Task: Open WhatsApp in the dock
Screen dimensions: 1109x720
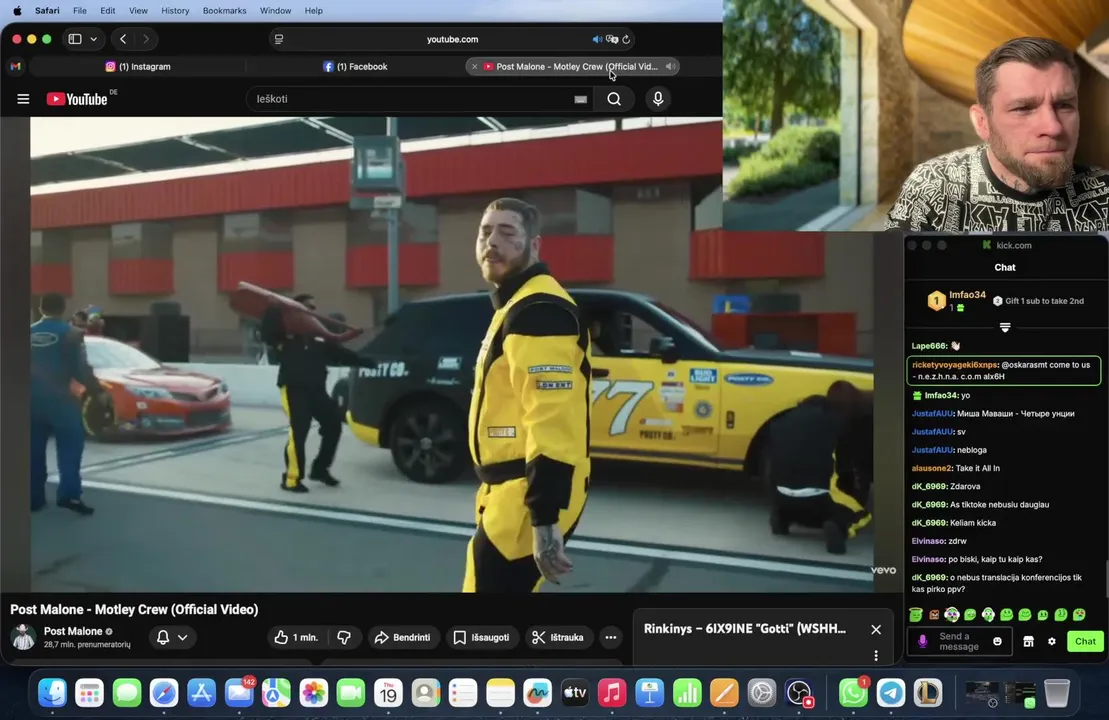Action: pyautogui.click(x=853, y=693)
